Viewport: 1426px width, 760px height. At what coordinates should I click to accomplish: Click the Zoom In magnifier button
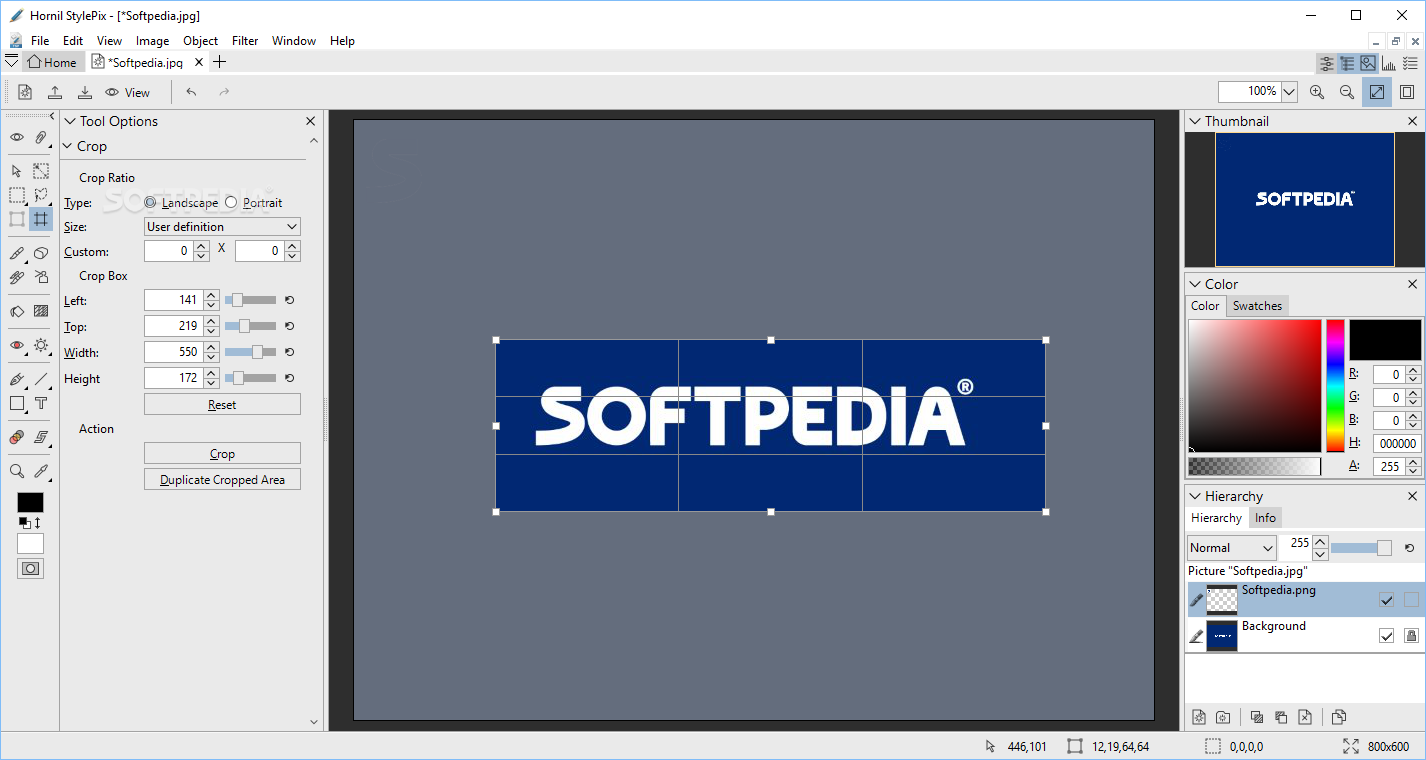pyautogui.click(x=1317, y=92)
